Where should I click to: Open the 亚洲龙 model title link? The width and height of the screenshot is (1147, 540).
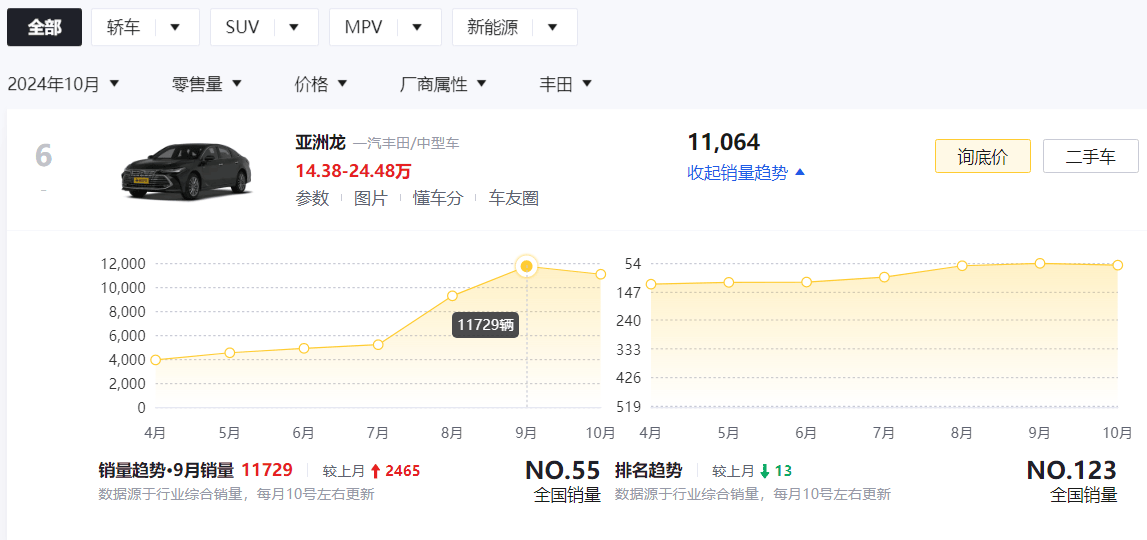pyautogui.click(x=320, y=142)
